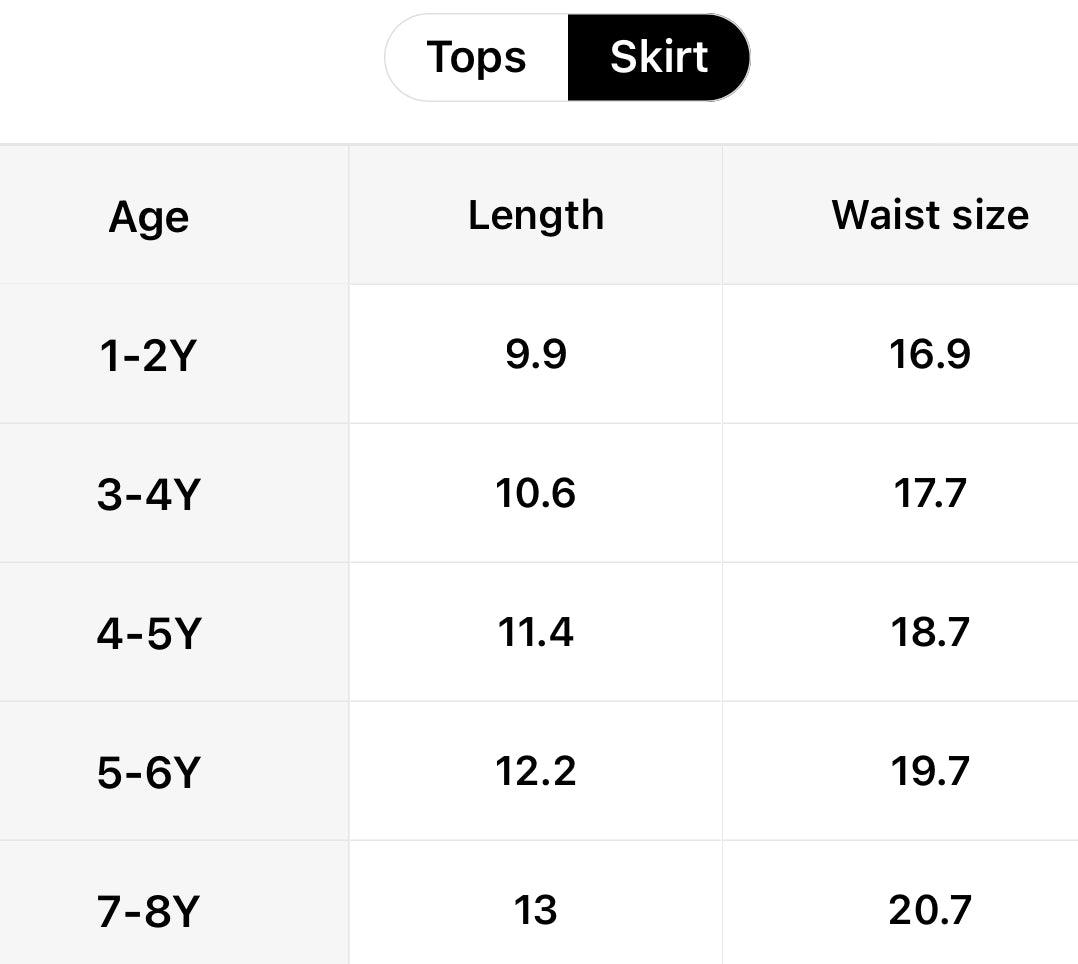Select the 4-5Y age row
1078x964 pixels.
(x=149, y=632)
